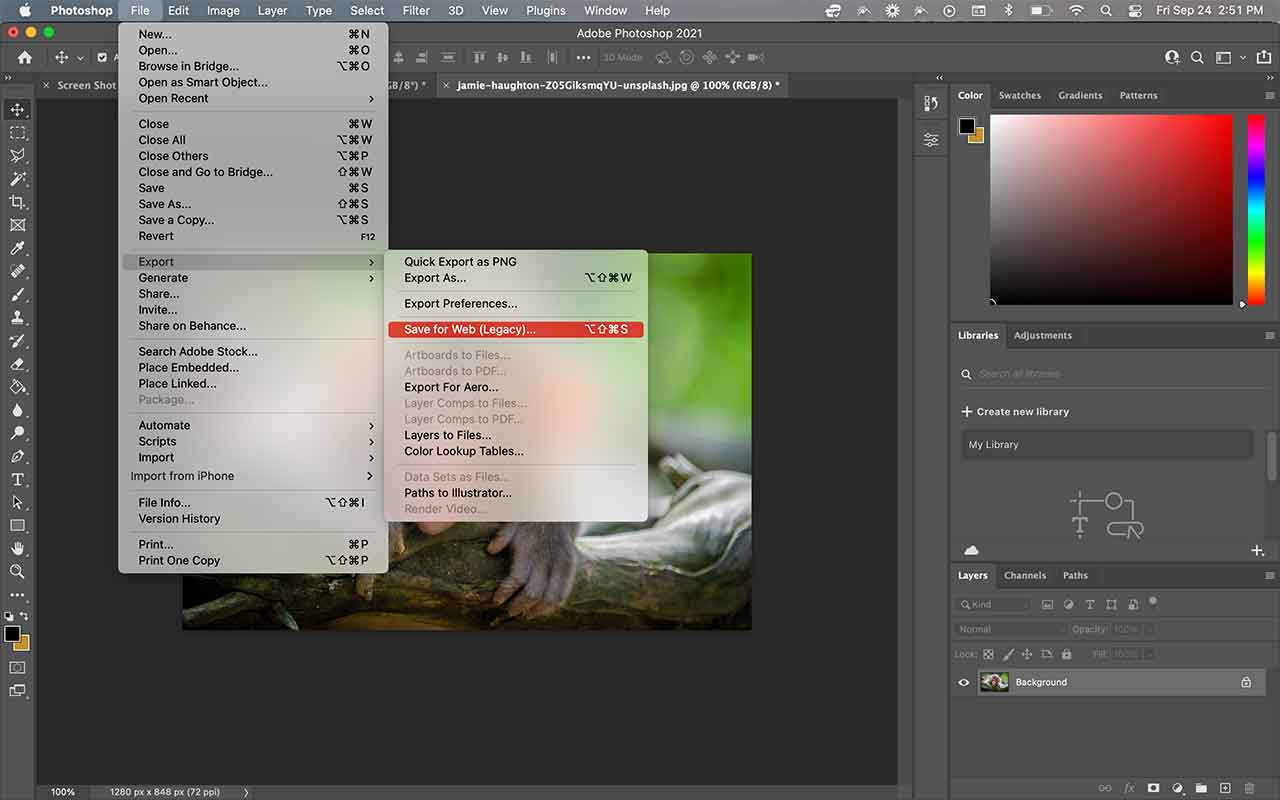The width and height of the screenshot is (1280, 800).
Task: Click the Home icon in options bar
Action: tap(25, 58)
